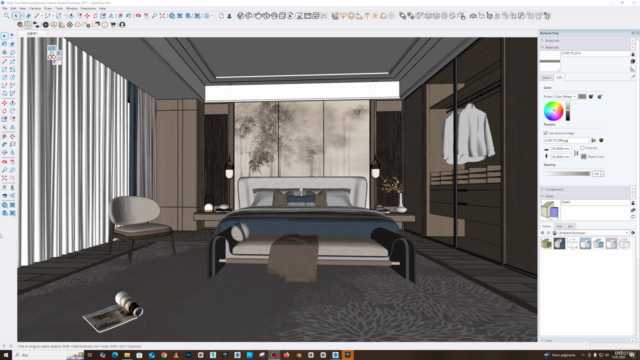Click the texture width value field
This screenshot has width=640, height=360.
pos(561,149)
